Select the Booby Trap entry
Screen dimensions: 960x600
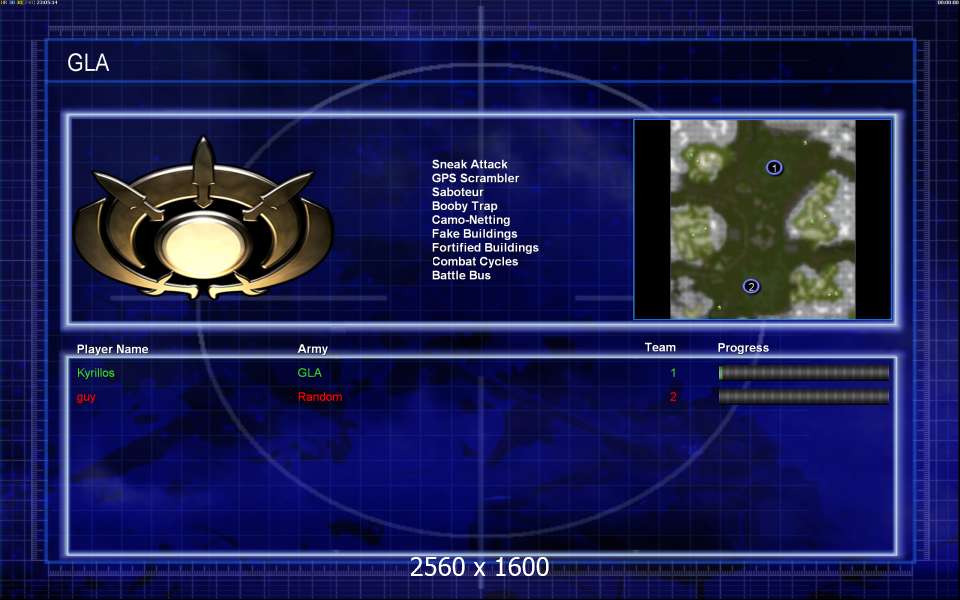point(464,206)
